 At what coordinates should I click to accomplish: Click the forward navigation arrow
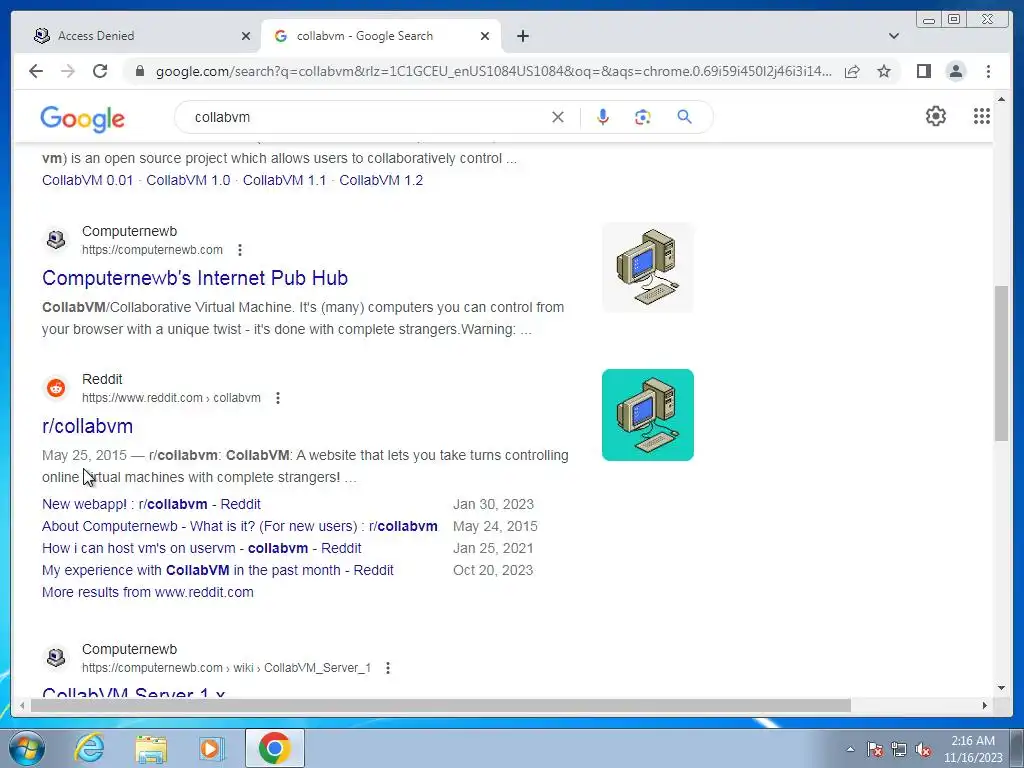click(68, 71)
